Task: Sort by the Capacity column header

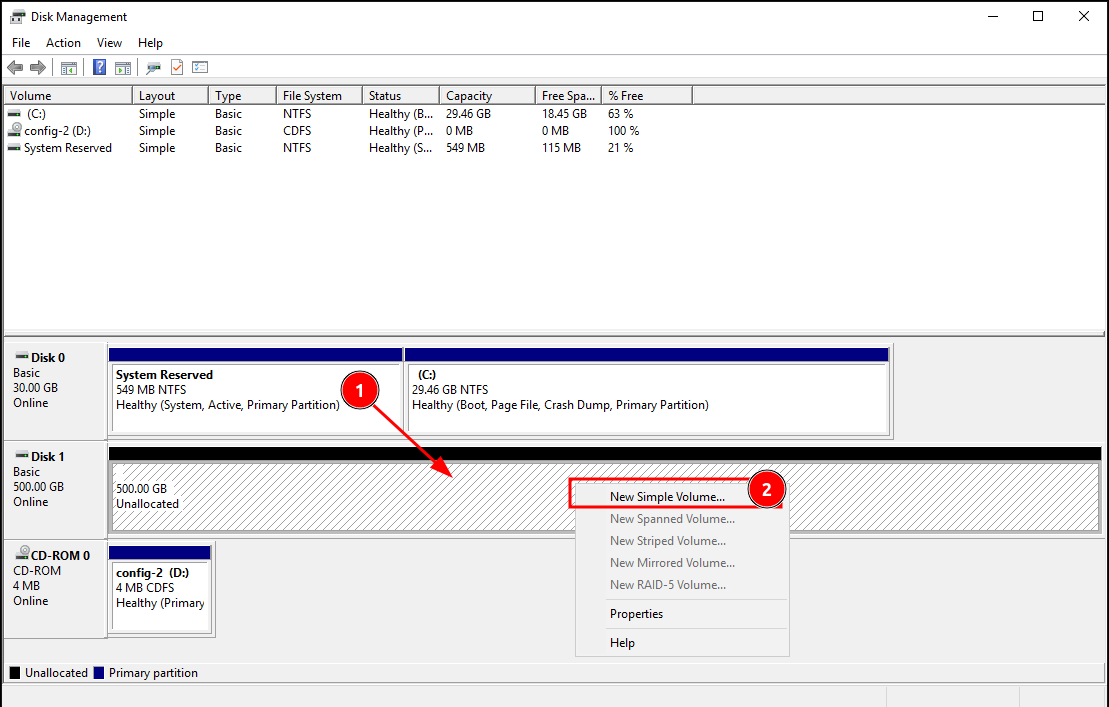Action: pyautogui.click(x=469, y=96)
